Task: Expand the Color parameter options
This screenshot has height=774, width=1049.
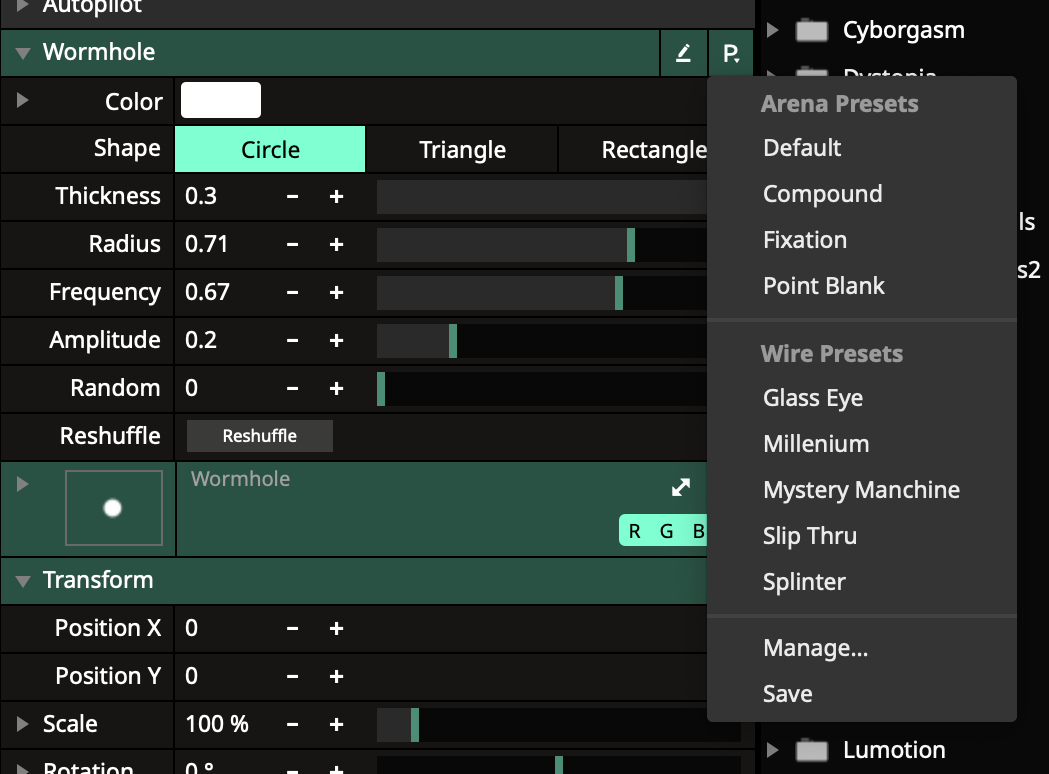Action: click(x=22, y=101)
